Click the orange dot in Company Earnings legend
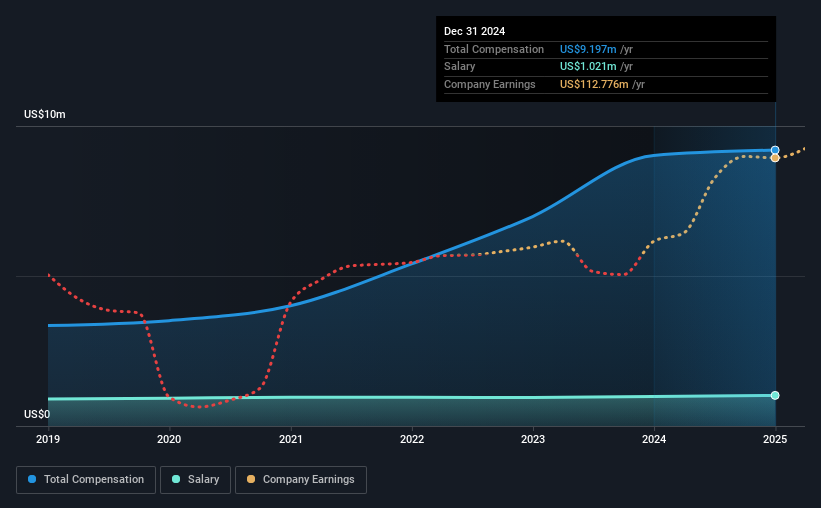 coord(251,479)
